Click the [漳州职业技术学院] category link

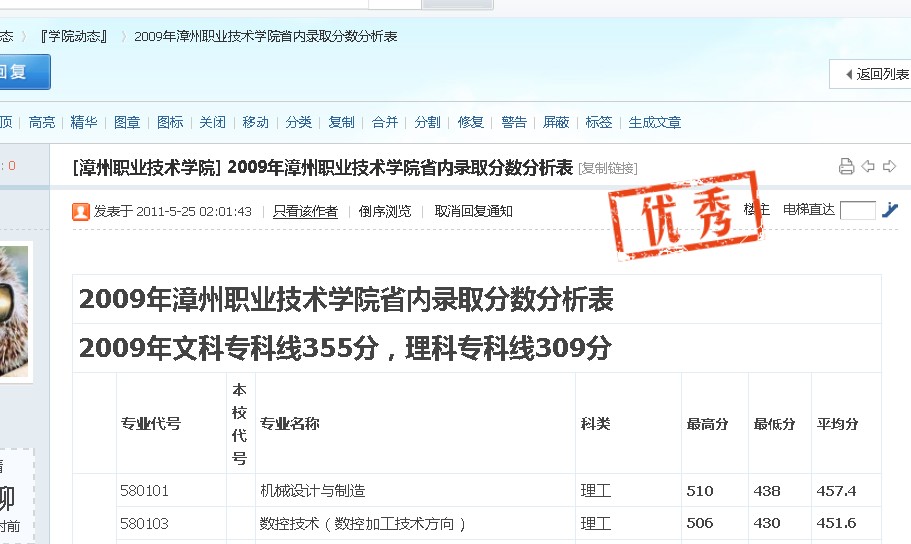tap(146, 168)
